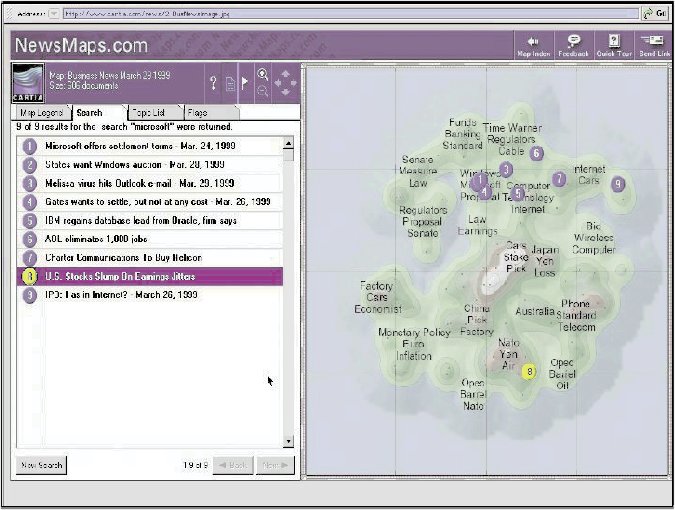Open result Melissa virus hits Outlook e-mail

click(150, 183)
